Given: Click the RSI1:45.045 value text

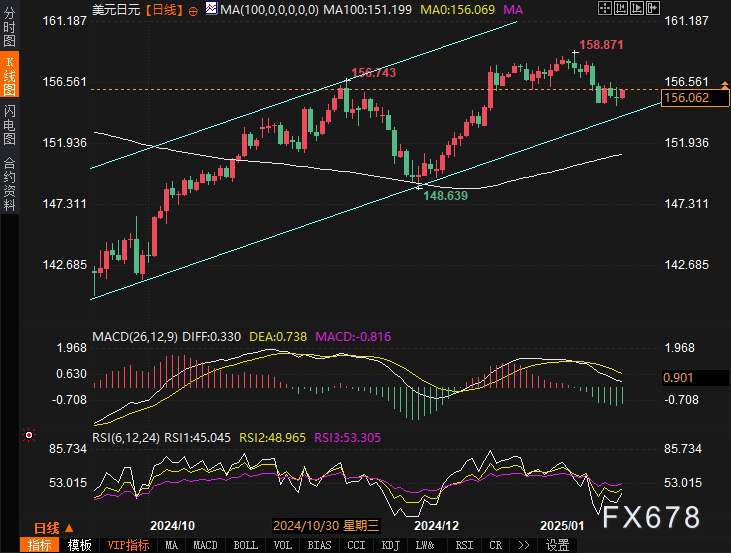Looking at the screenshot, I should tap(198, 438).
